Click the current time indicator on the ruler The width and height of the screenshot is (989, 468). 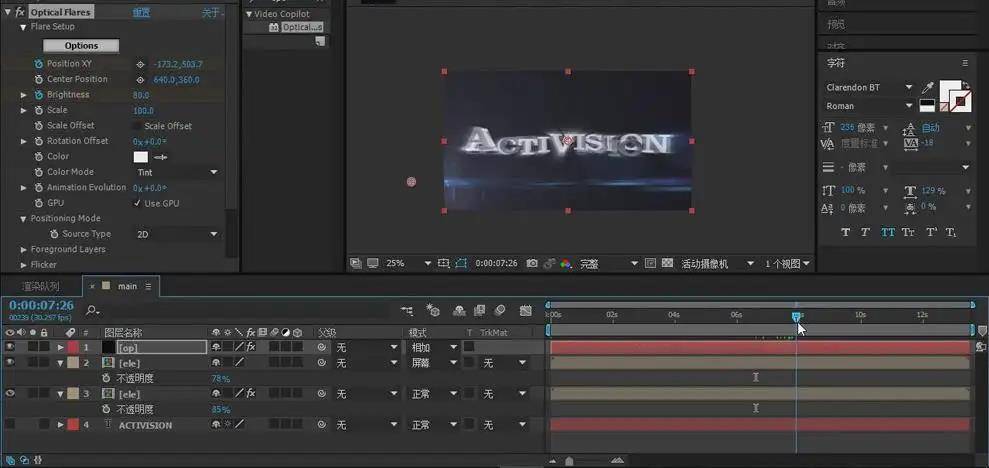click(x=796, y=316)
